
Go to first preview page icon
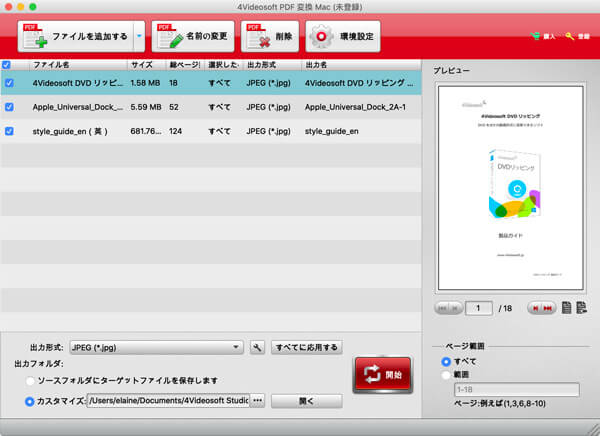[442, 308]
